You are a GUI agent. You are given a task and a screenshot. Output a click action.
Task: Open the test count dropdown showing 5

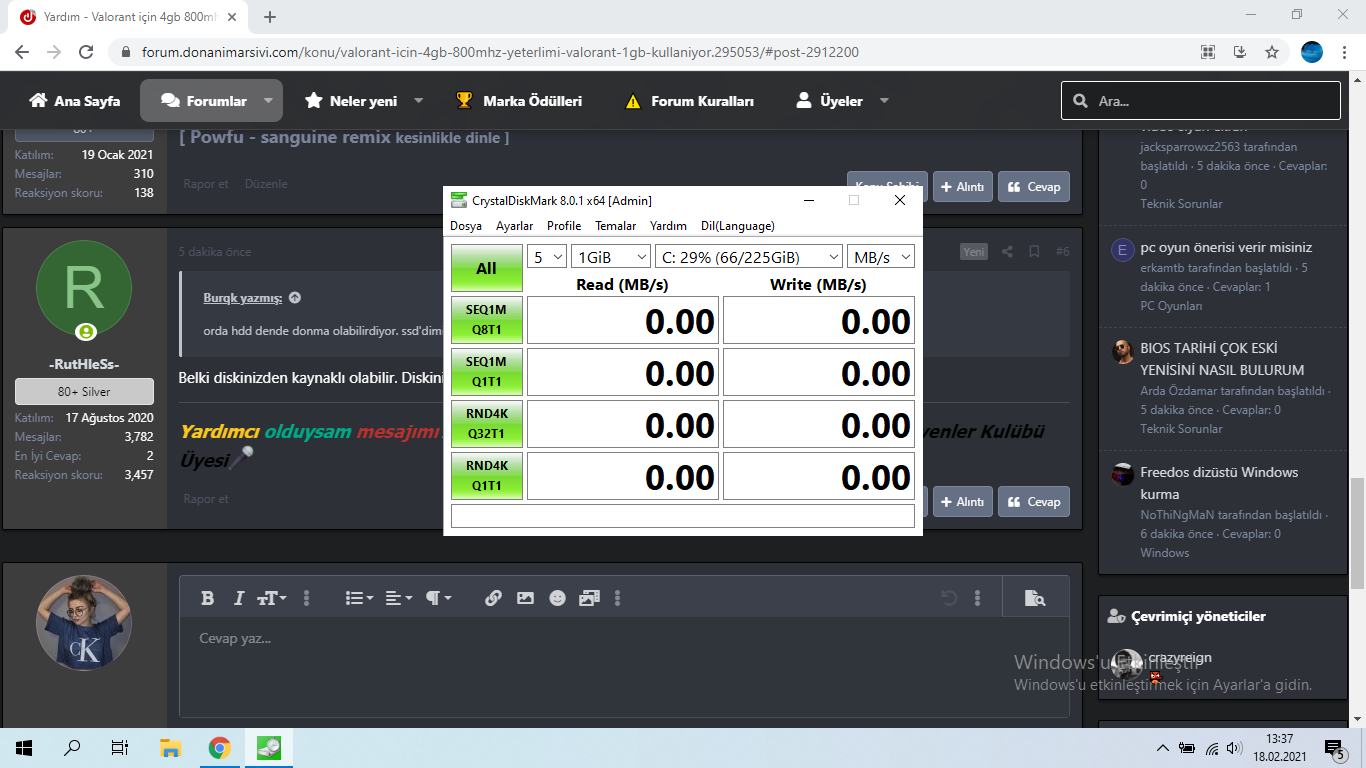coord(547,257)
